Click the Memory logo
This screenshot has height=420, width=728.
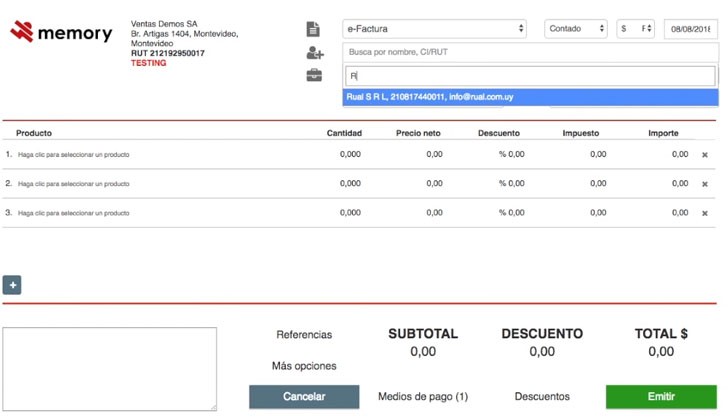(61, 33)
